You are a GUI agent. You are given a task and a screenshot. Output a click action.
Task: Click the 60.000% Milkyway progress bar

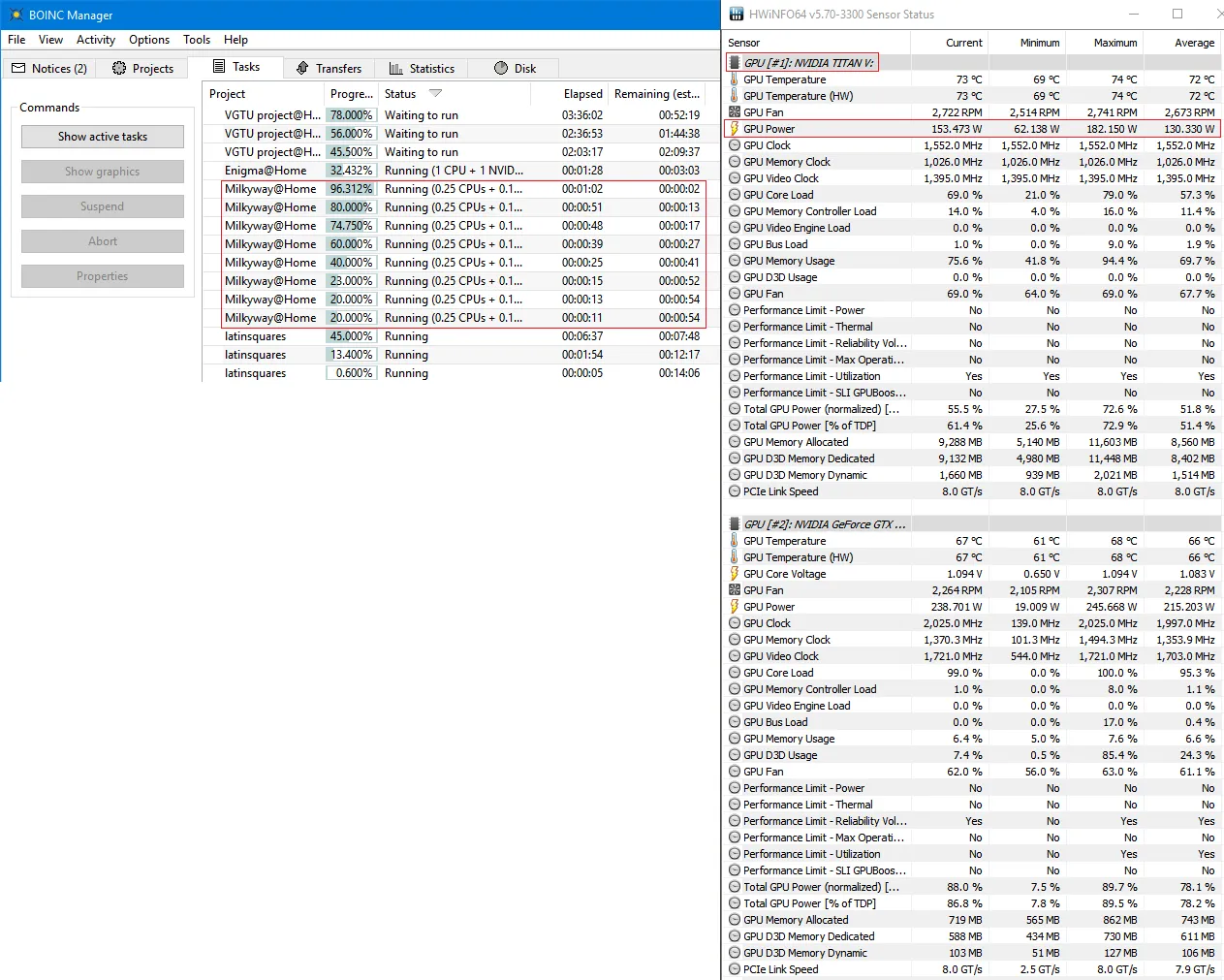click(351, 244)
